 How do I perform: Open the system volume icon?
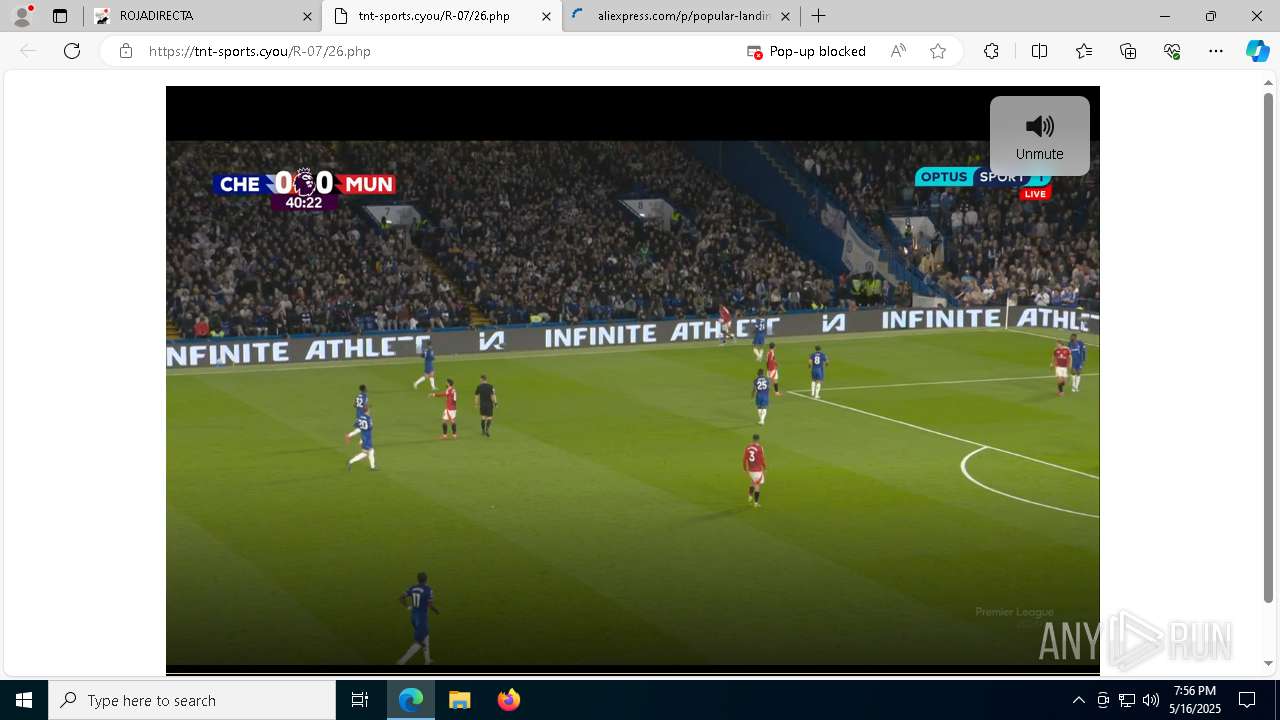click(1151, 700)
